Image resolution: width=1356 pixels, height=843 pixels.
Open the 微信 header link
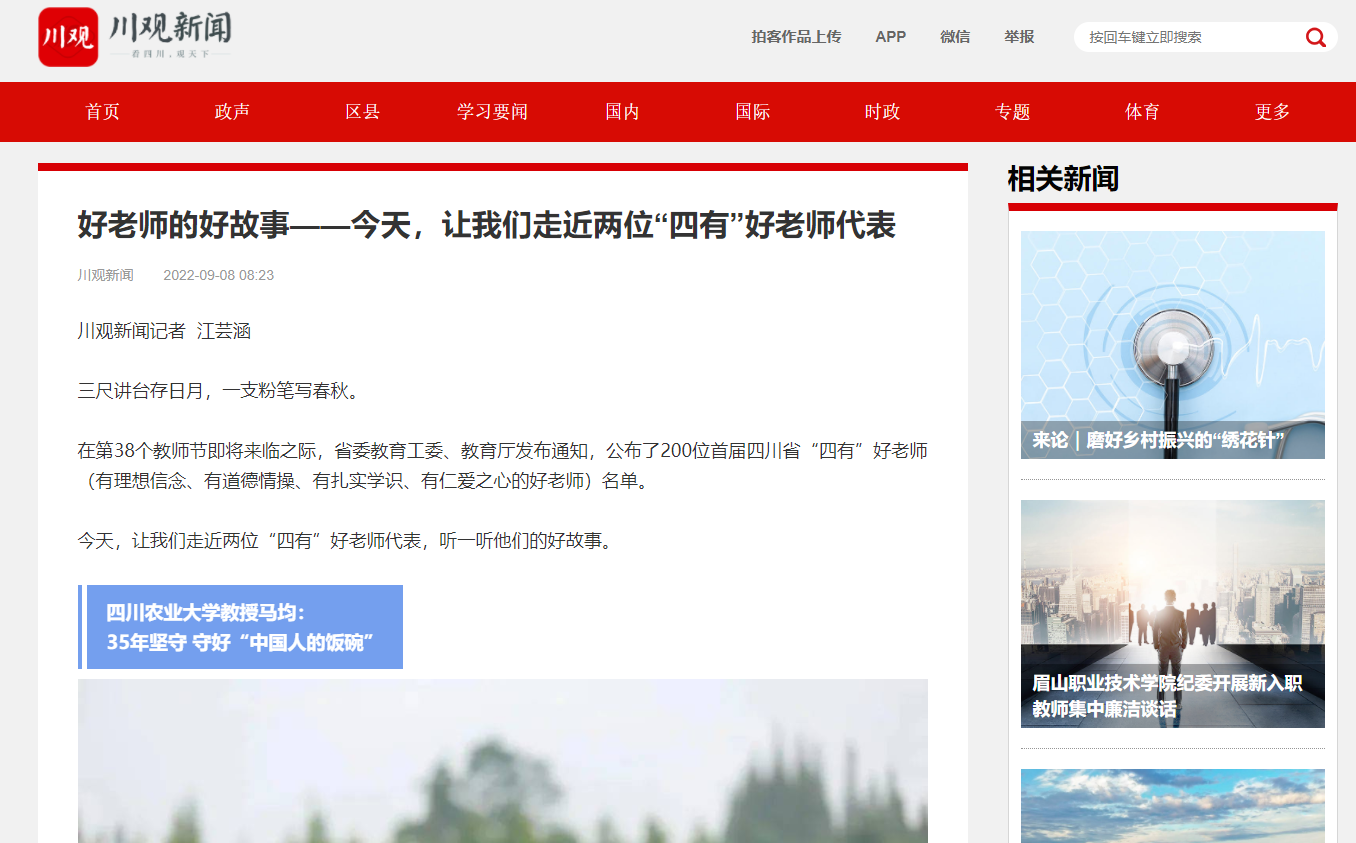point(955,37)
